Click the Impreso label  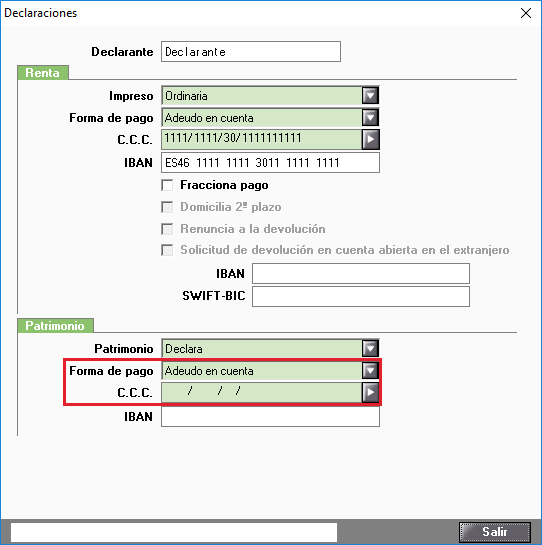pyautogui.click(x=131, y=96)
